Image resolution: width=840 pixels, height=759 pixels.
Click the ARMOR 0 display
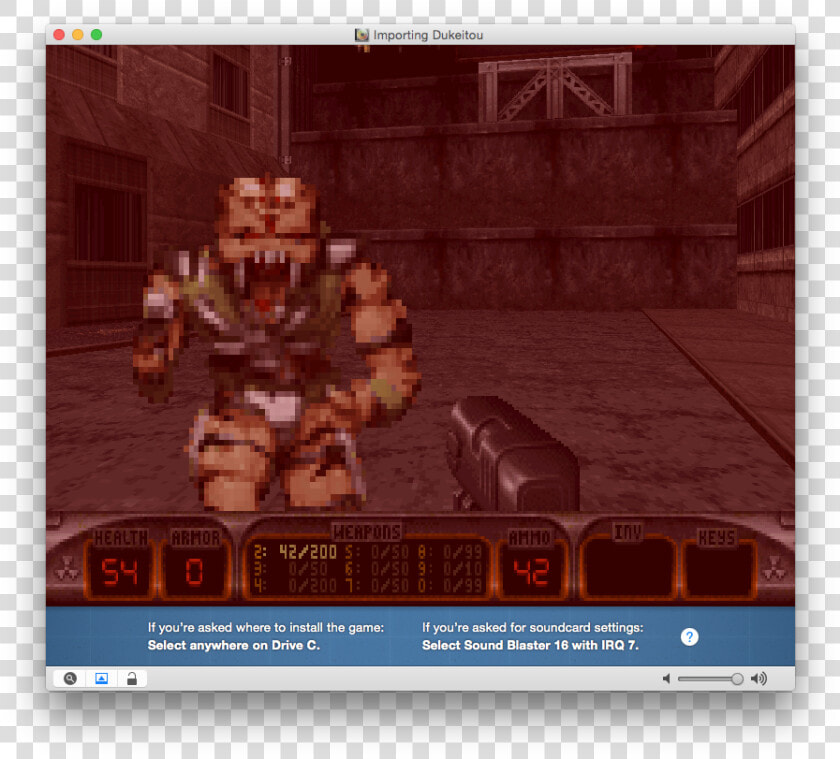click(195, 565)
